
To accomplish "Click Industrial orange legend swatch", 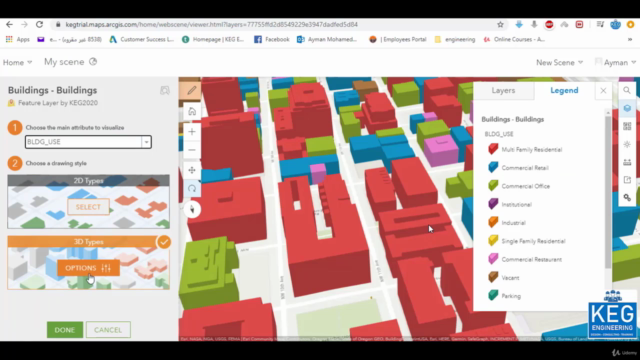I will (493, 222).
